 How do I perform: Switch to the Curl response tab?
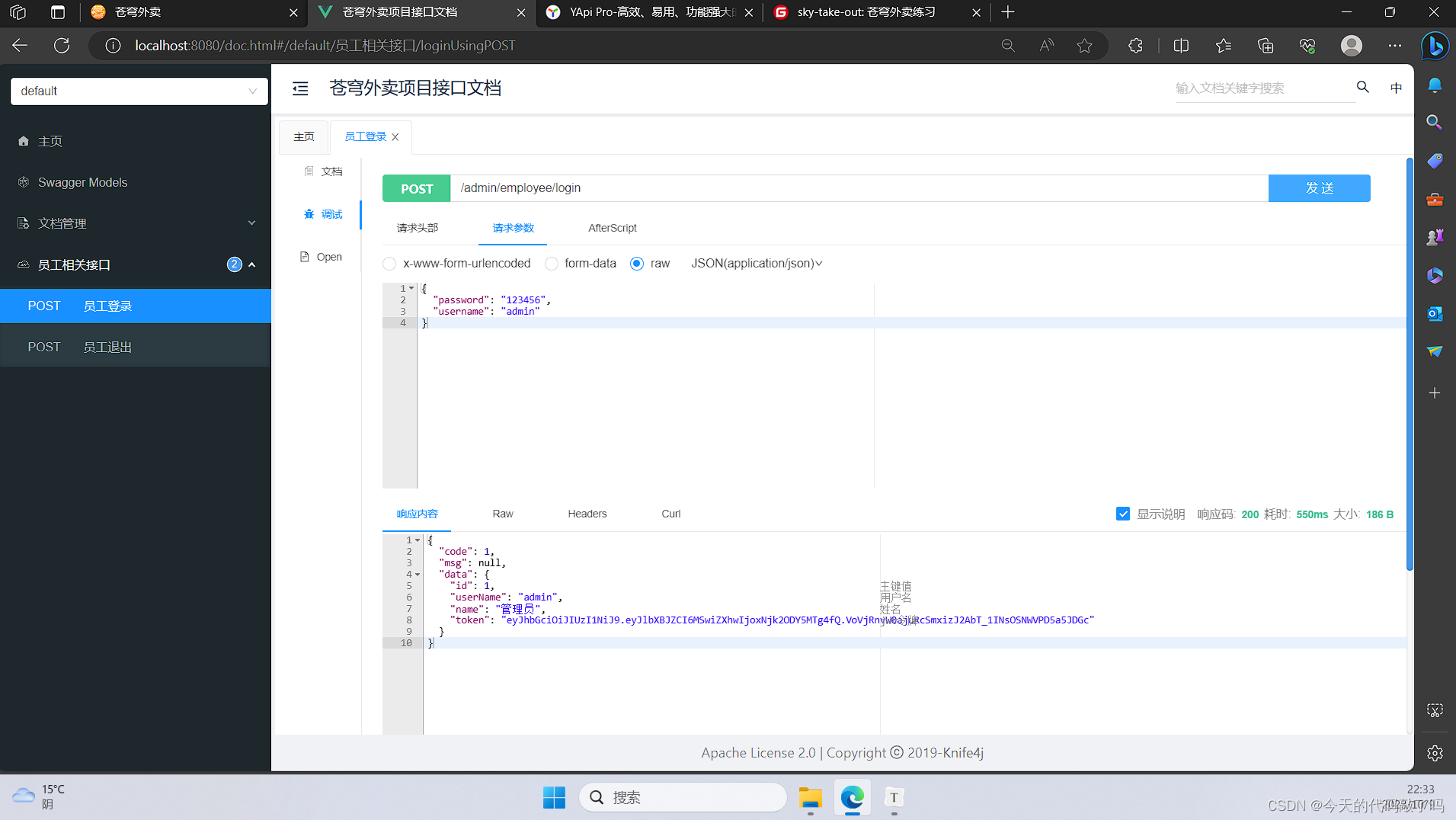tap(670, 514)
